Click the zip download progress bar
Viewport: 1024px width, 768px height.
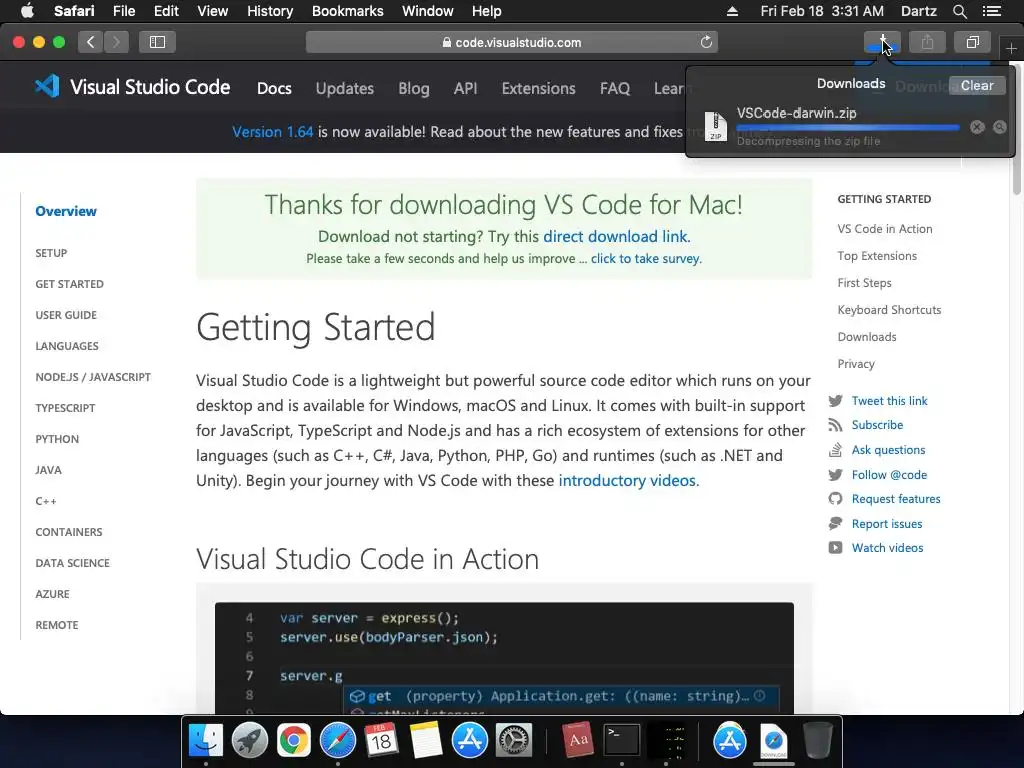pyautogui.click(x=848, y=127)
